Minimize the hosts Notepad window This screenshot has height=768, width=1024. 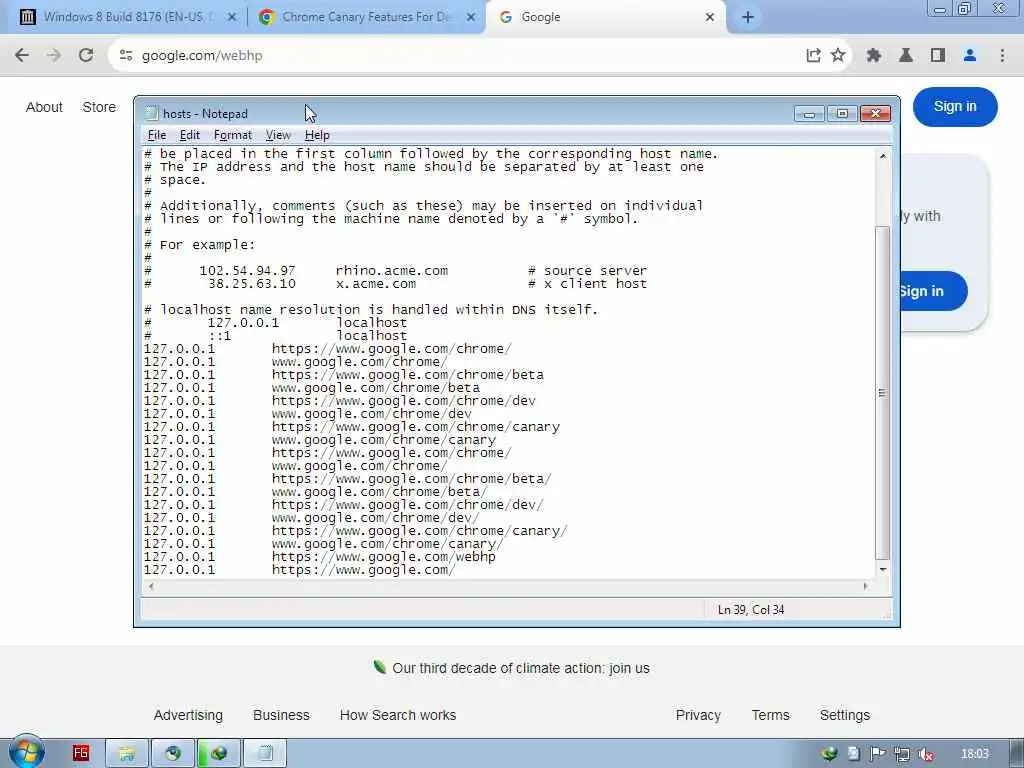(809, 114)
